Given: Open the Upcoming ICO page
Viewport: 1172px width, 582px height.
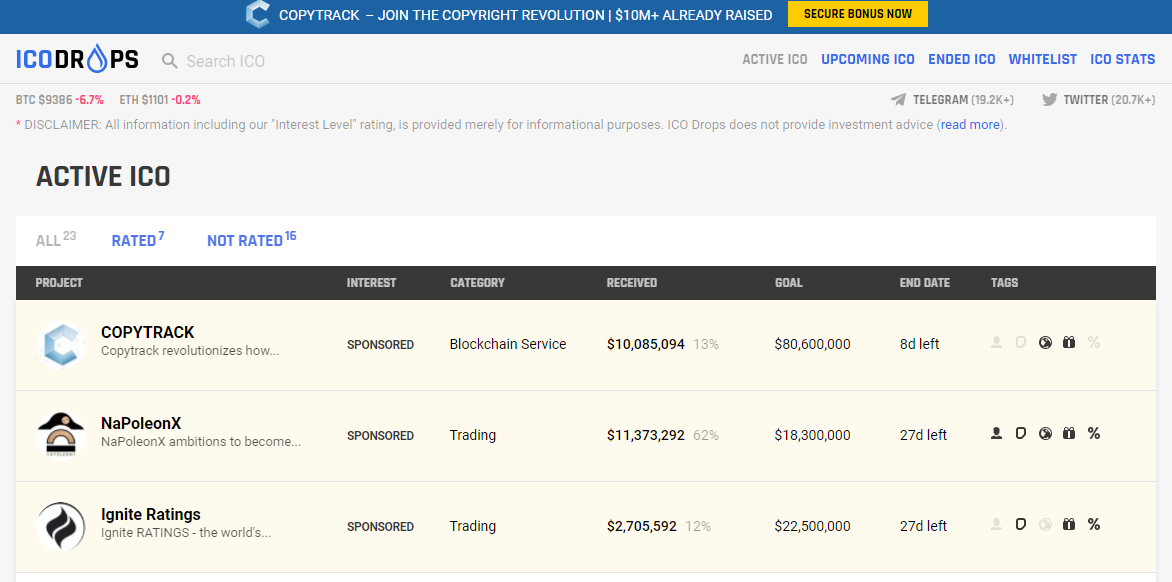Looking at the screenshot, I should (x=868, y=59).
